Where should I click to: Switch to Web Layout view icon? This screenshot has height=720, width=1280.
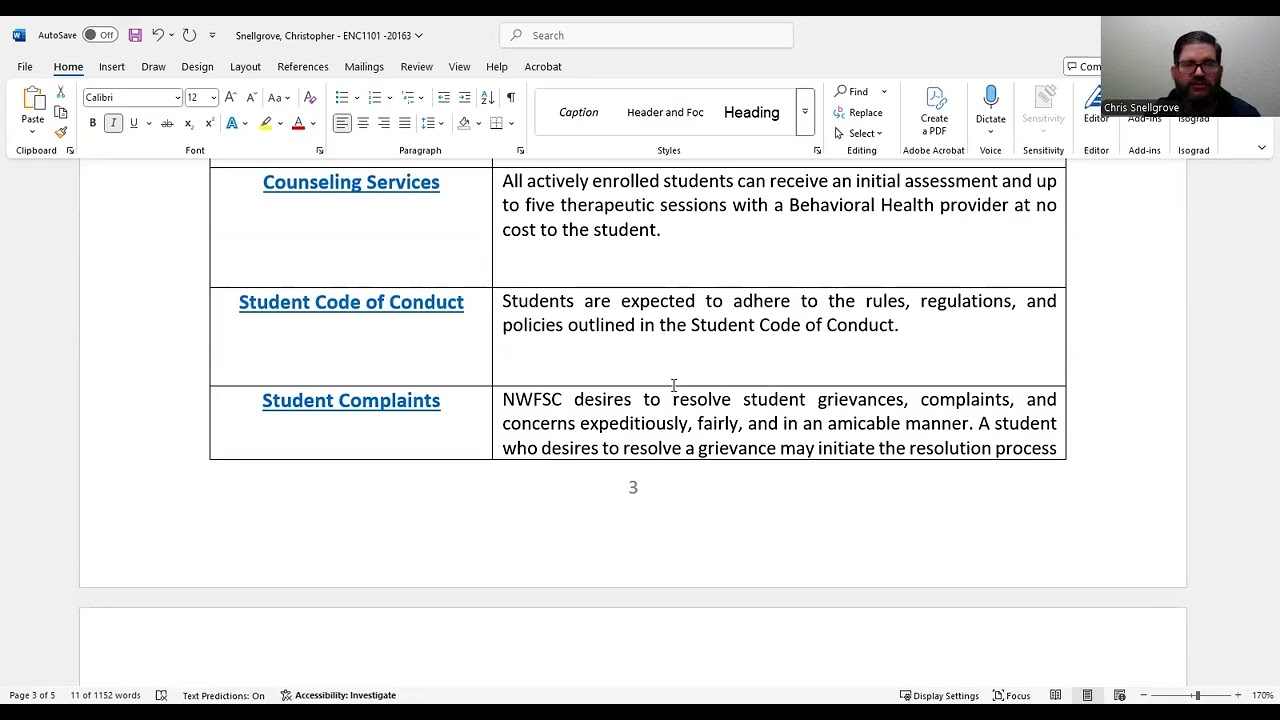pyautogui.click(x=1120, y=695)
